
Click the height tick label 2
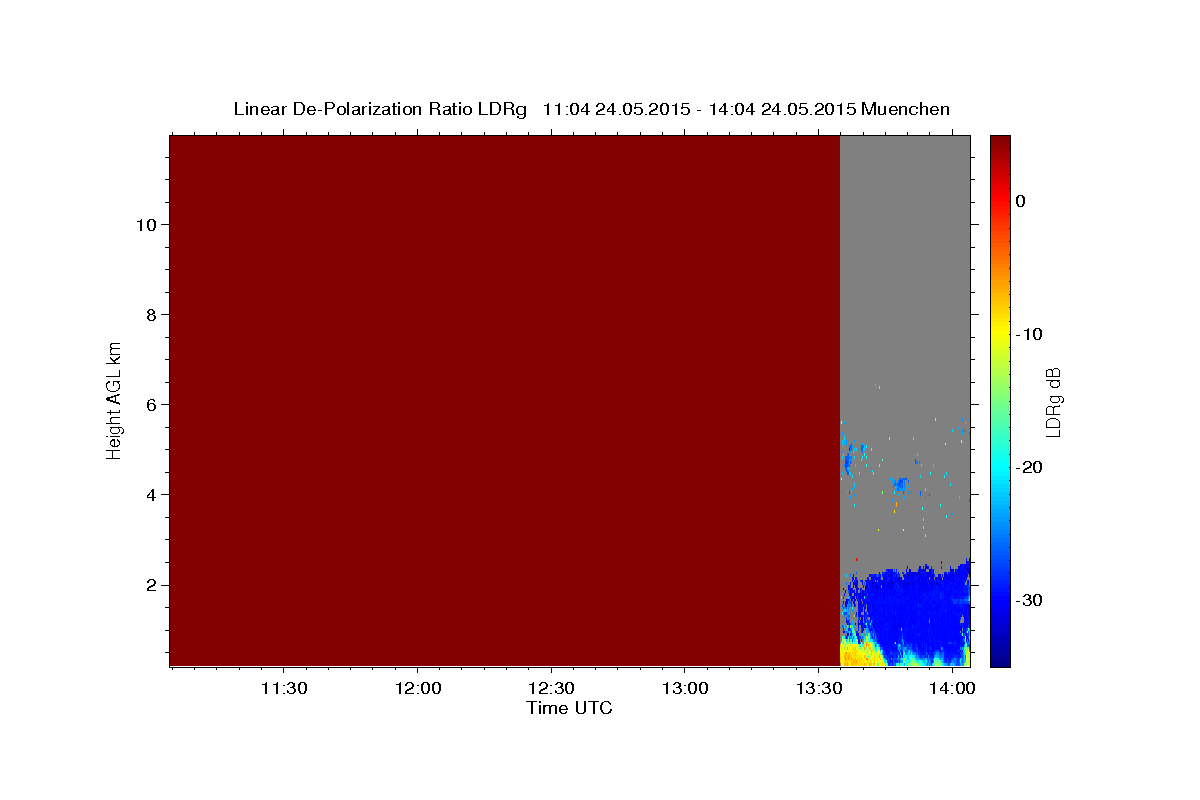pyautogui.click(x=149, y=585)
